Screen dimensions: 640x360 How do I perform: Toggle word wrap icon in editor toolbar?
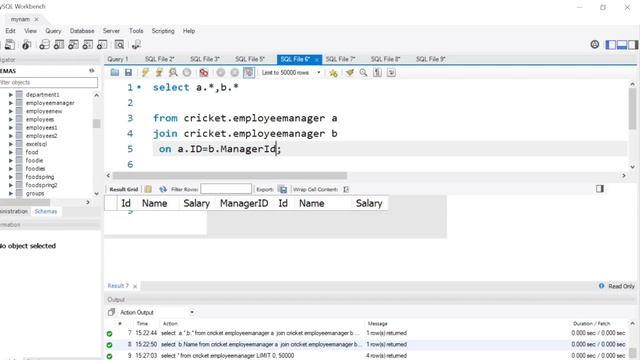tap(391, 73)
